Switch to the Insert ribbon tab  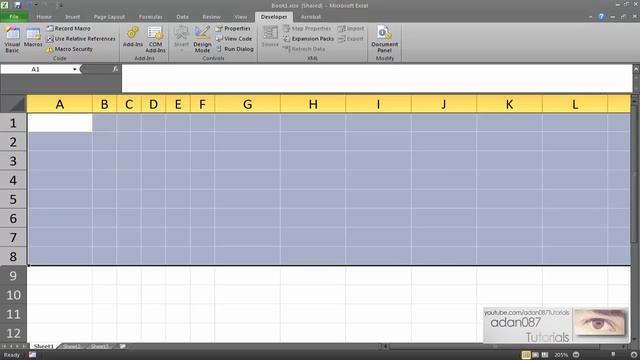click(72, 17)
